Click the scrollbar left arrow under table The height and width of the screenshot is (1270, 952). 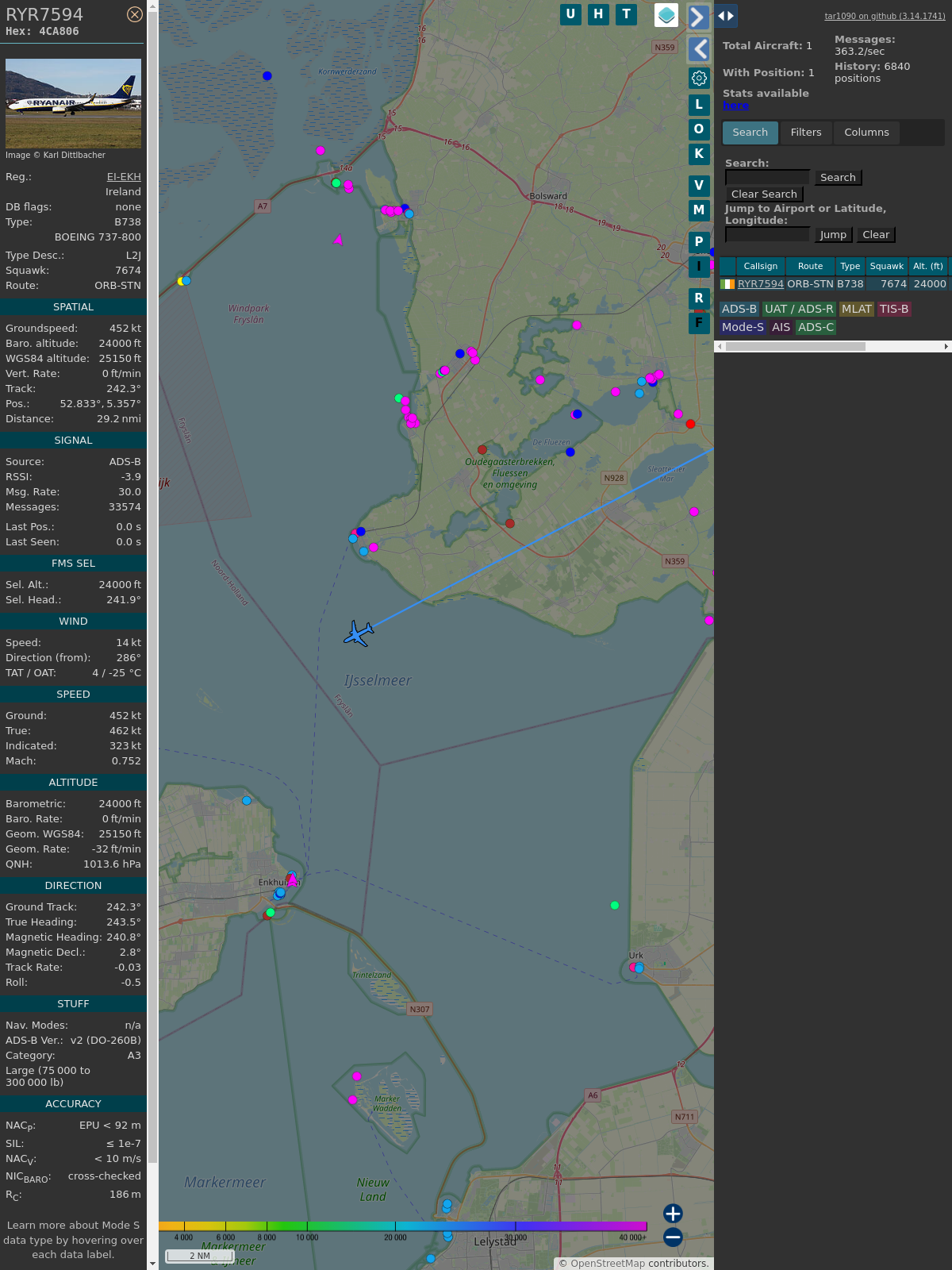720,347
